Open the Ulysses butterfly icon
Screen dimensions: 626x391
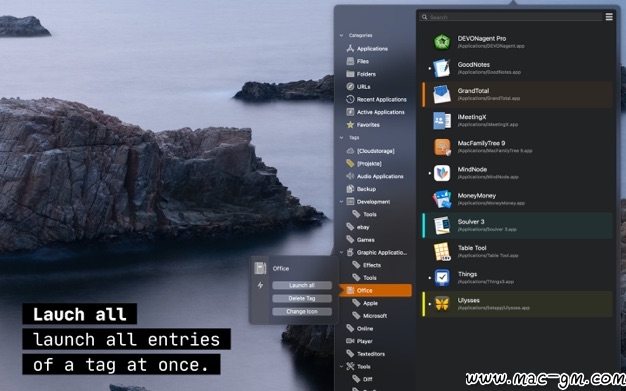[x=442, y=304]
